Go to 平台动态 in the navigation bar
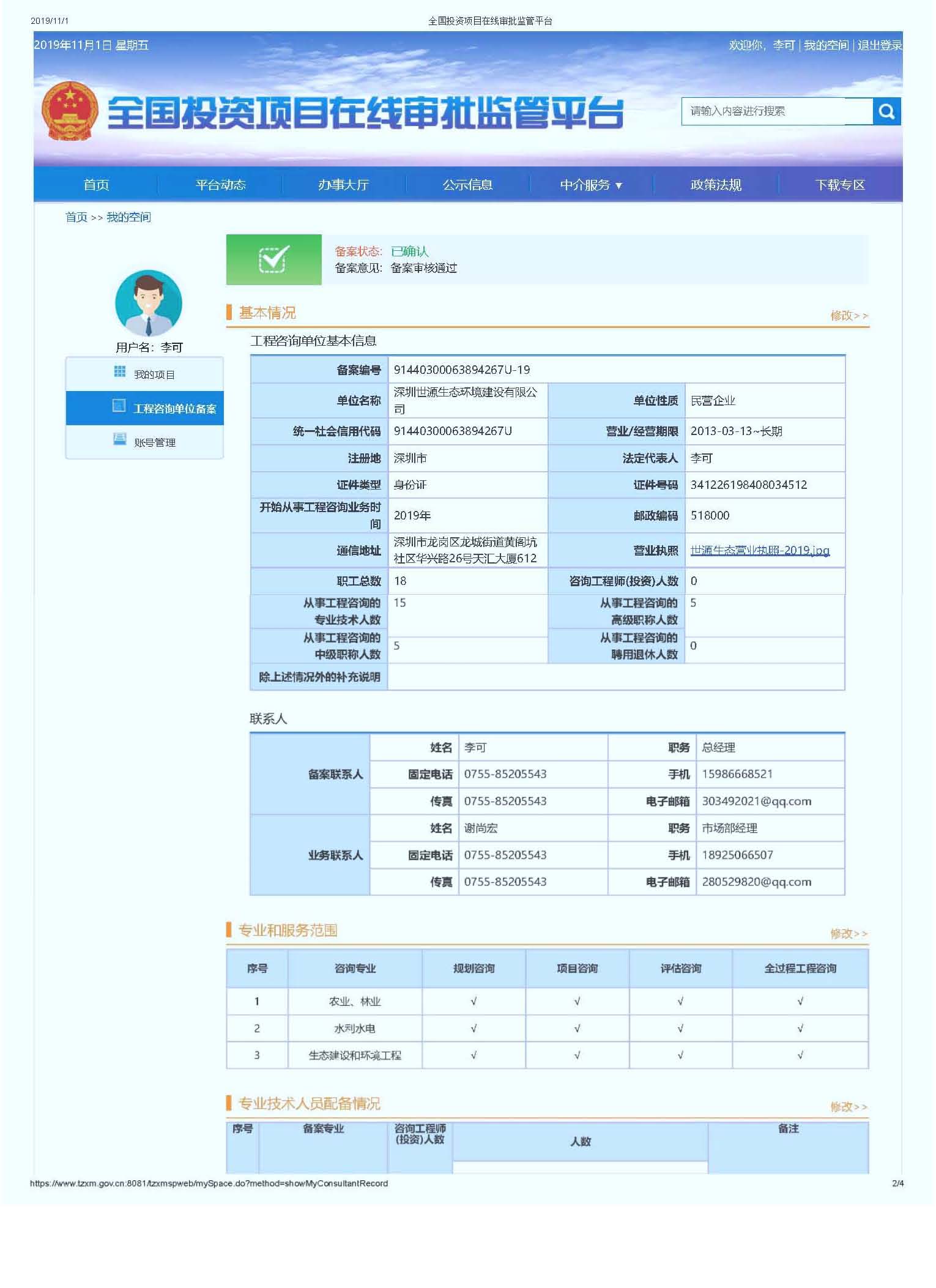 point(220,185)
